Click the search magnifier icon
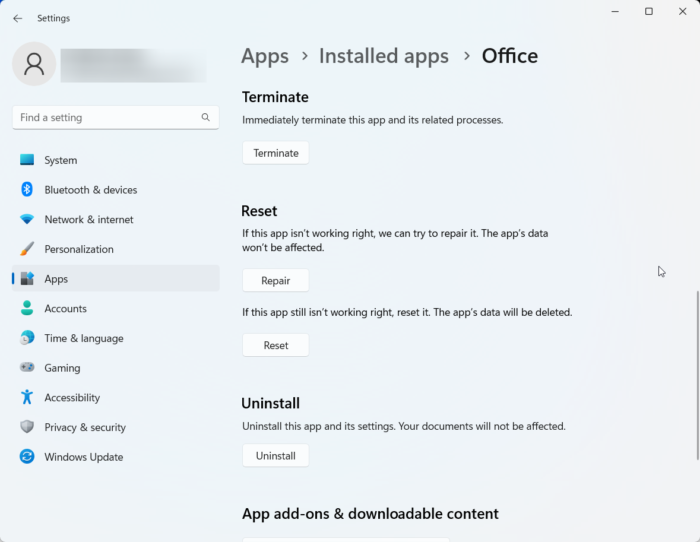The width and height of the screenshot is (700, 542). [x=206, y=117]
